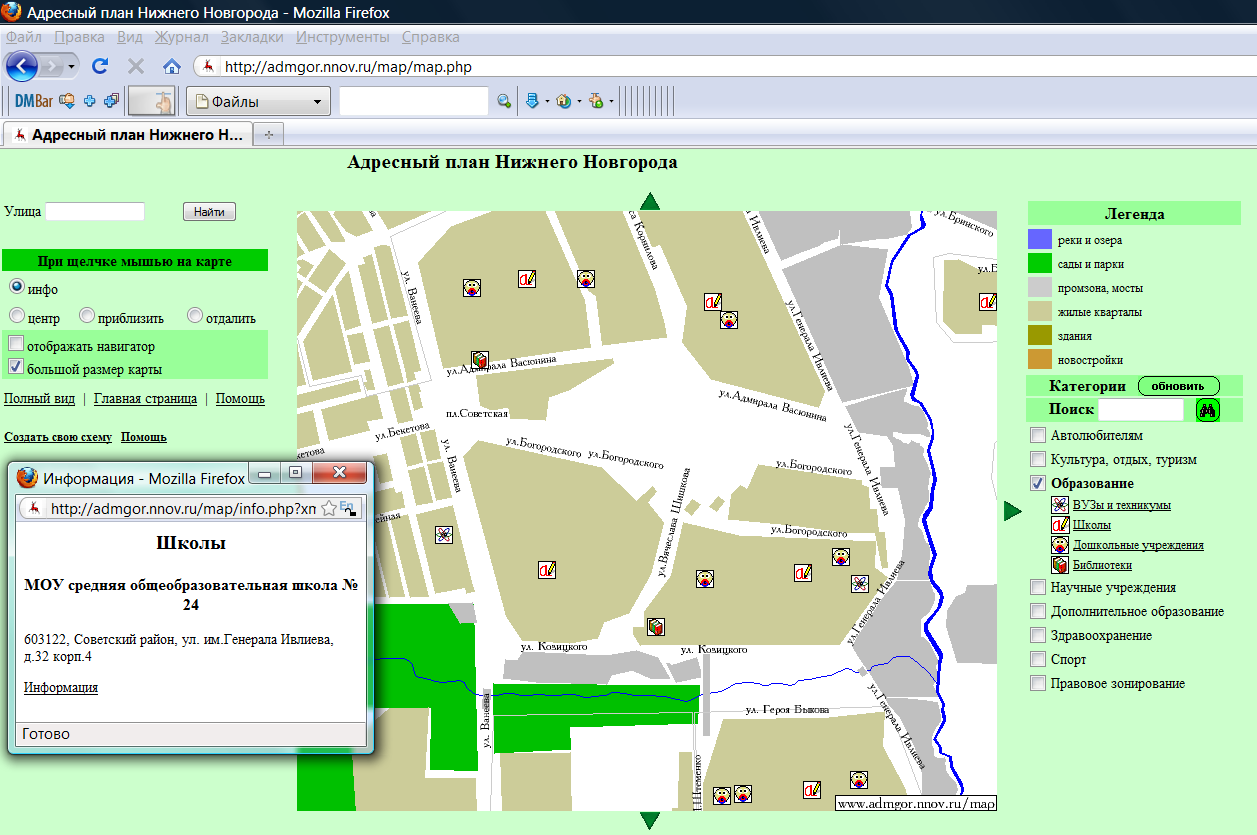Bookmark the popup page with the star icon
The image size is (1257, 835).
coord(328,509)
